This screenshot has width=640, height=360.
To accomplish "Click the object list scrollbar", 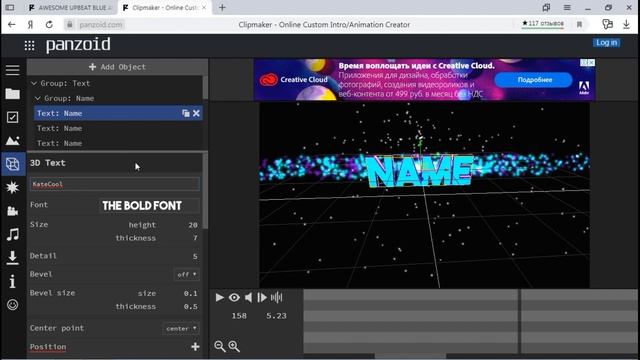I will coord(205,87).
